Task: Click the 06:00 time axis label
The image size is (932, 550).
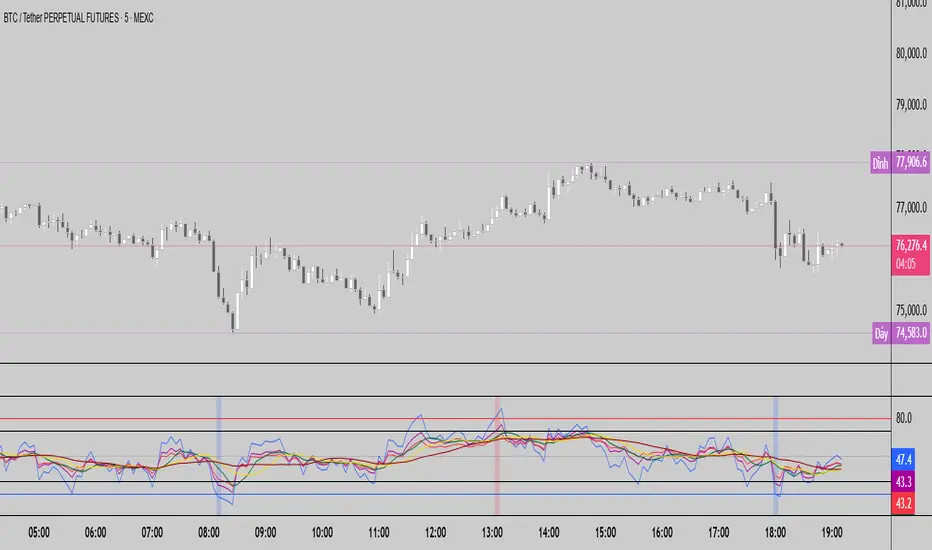Action: 96,533
